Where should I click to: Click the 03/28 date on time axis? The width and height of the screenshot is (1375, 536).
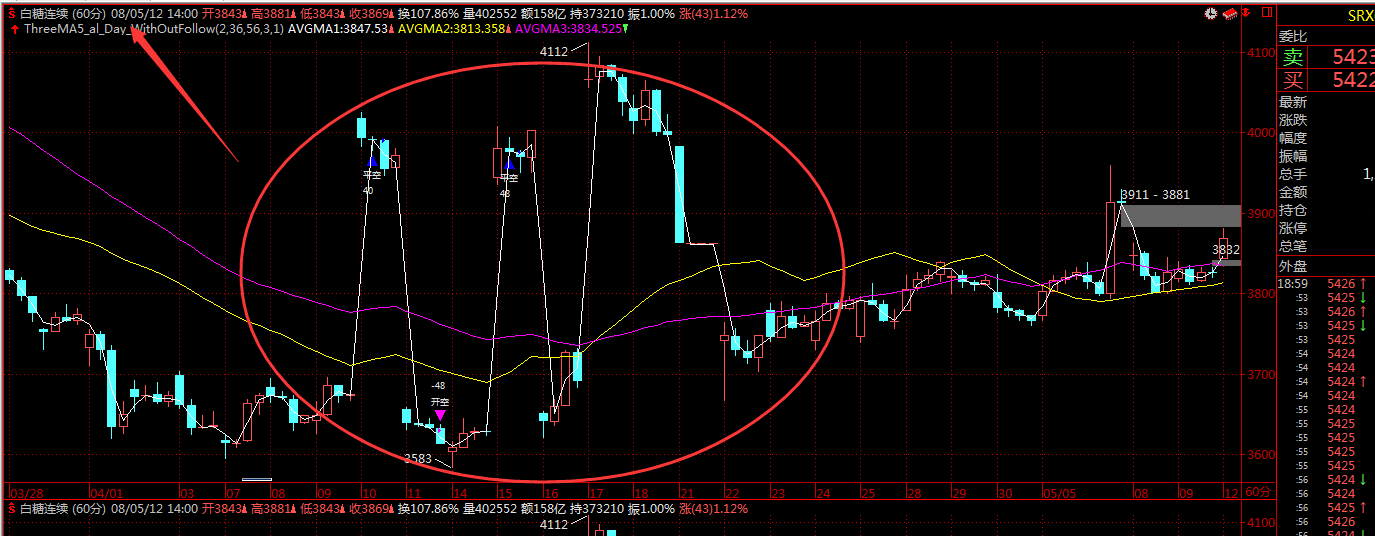point(25,494)
